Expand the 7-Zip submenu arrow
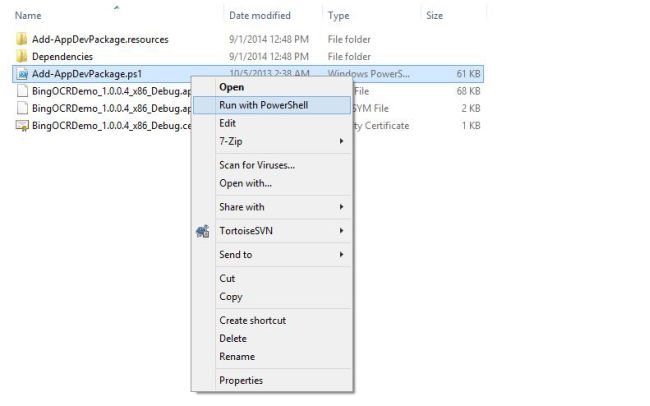Image resolution: width=650 pixels, height=406 pixels. click(x=341, y=141)
